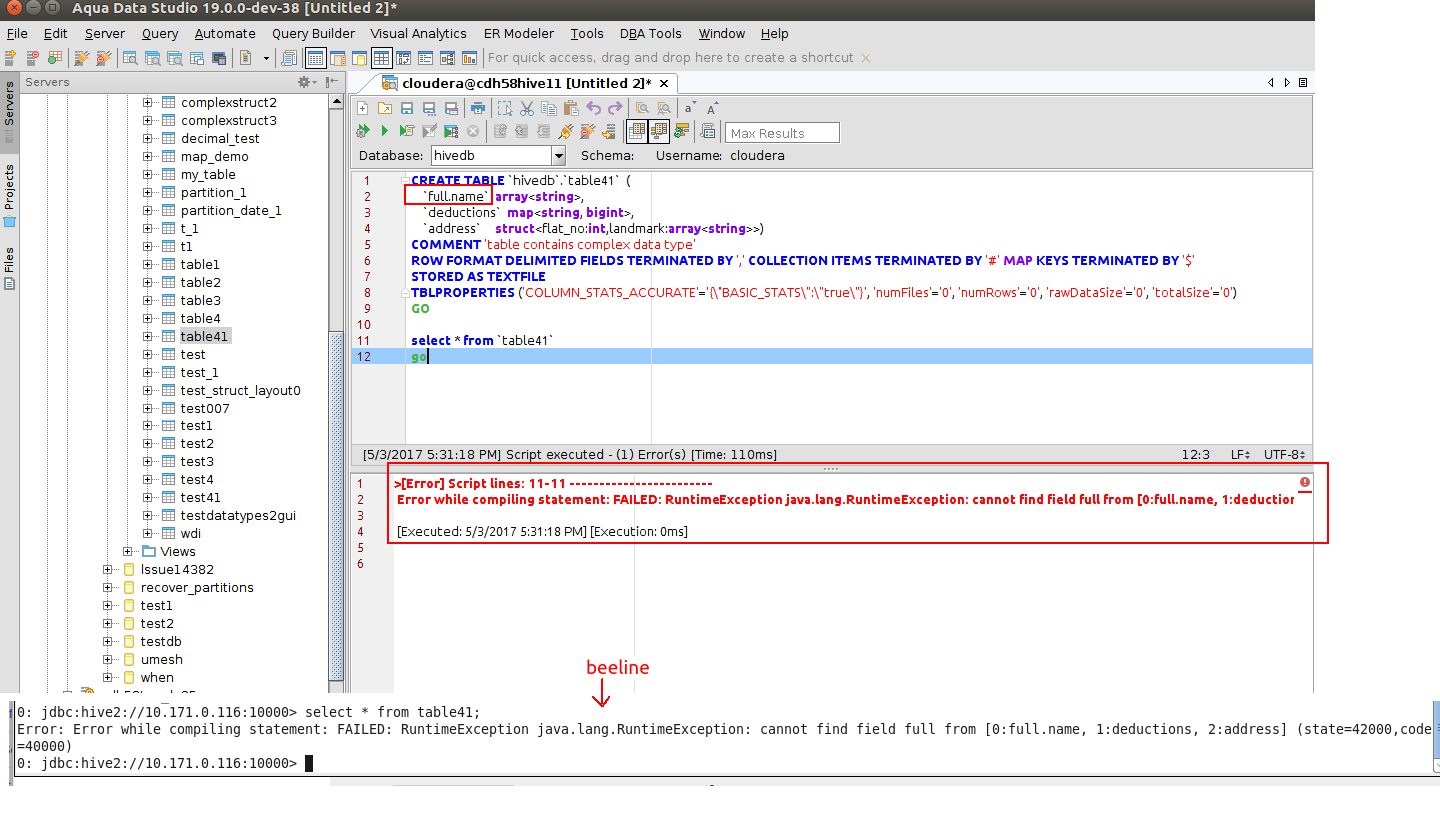Image resolution: width=1440 pixels, height=840 pixels.
Task: Open the Automate menu
Action: 225,33
